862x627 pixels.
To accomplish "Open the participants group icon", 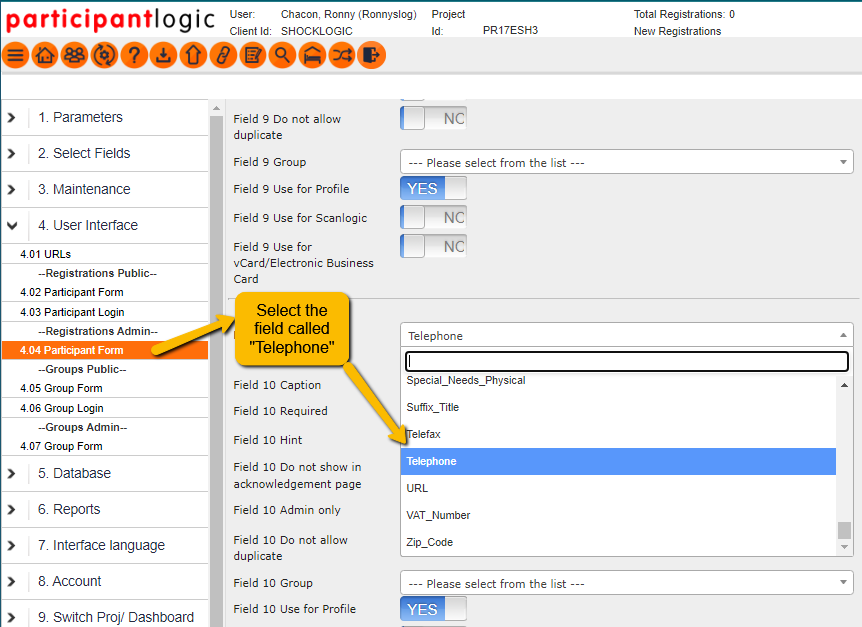I will point(74,56).
